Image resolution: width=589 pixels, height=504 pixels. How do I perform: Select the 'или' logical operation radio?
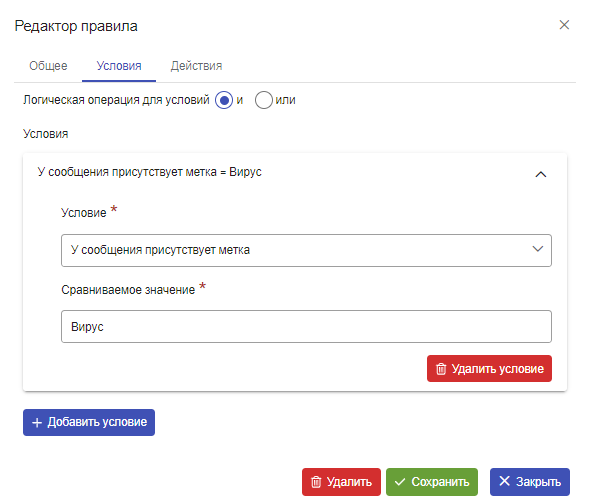(x=264, y=100)
